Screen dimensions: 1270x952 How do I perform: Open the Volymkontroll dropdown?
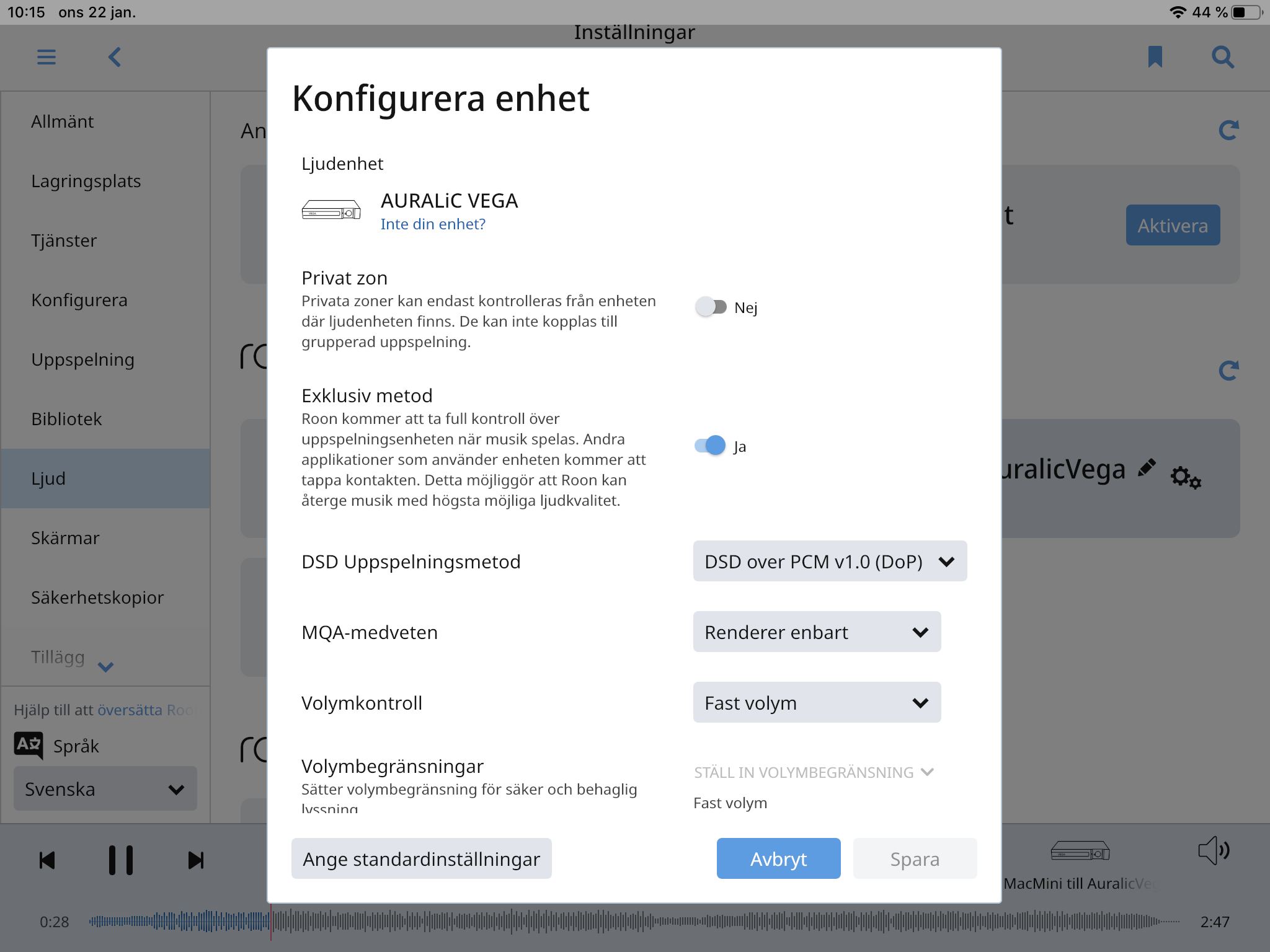click(x=817, y=702)
